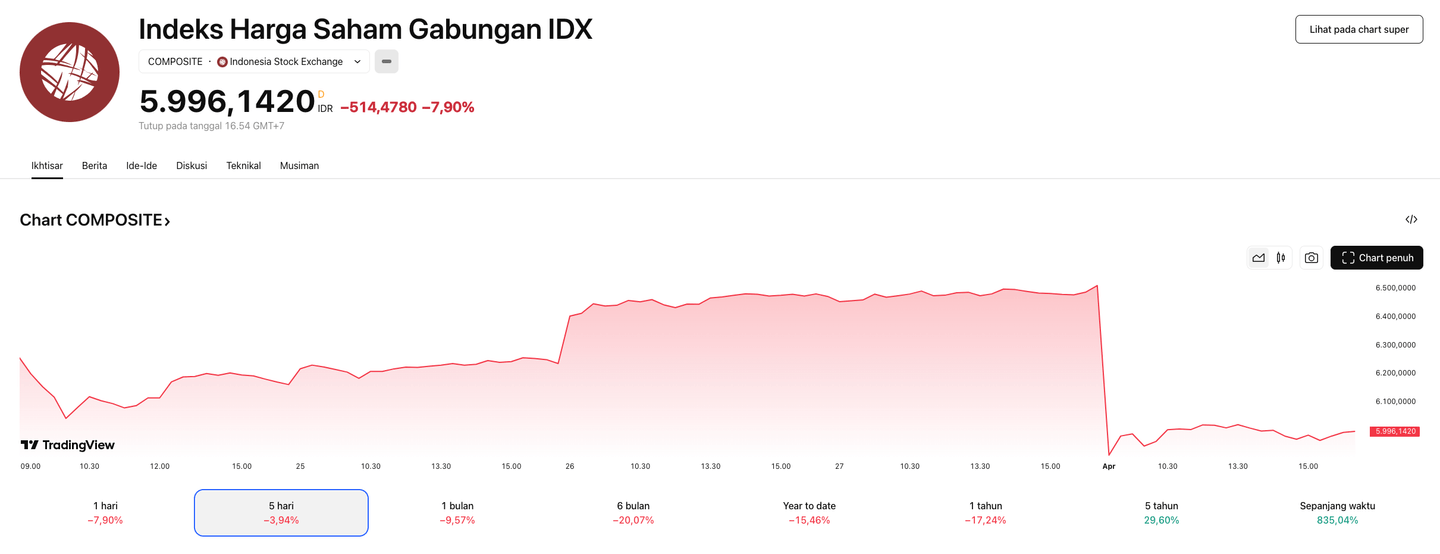Click the Indonesia Stock Exchange flag icon
Viewport: 1440px width, 554px height.
(222, 62)
